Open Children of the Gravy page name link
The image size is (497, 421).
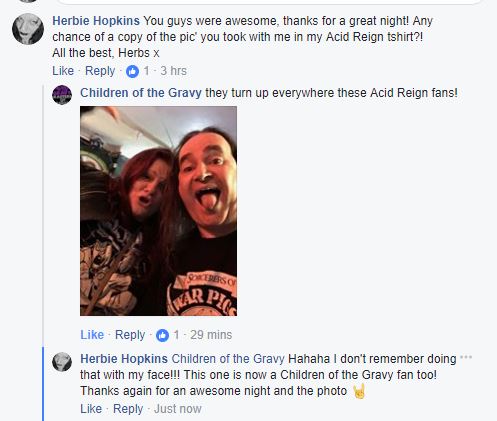pyautogui.click(x=141, y=93)
